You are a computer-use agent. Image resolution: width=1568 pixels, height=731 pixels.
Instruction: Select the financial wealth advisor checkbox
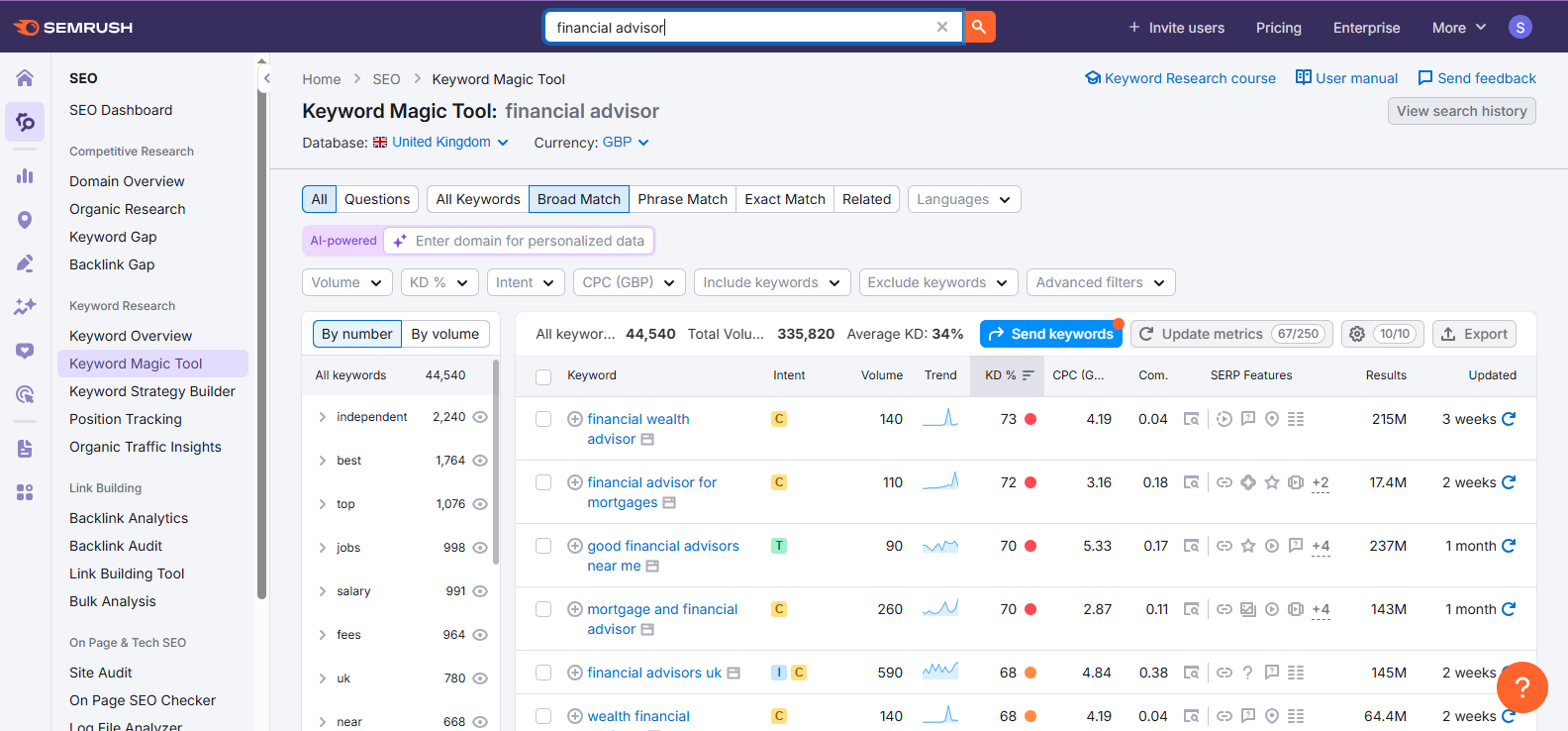tap(543, 419)
